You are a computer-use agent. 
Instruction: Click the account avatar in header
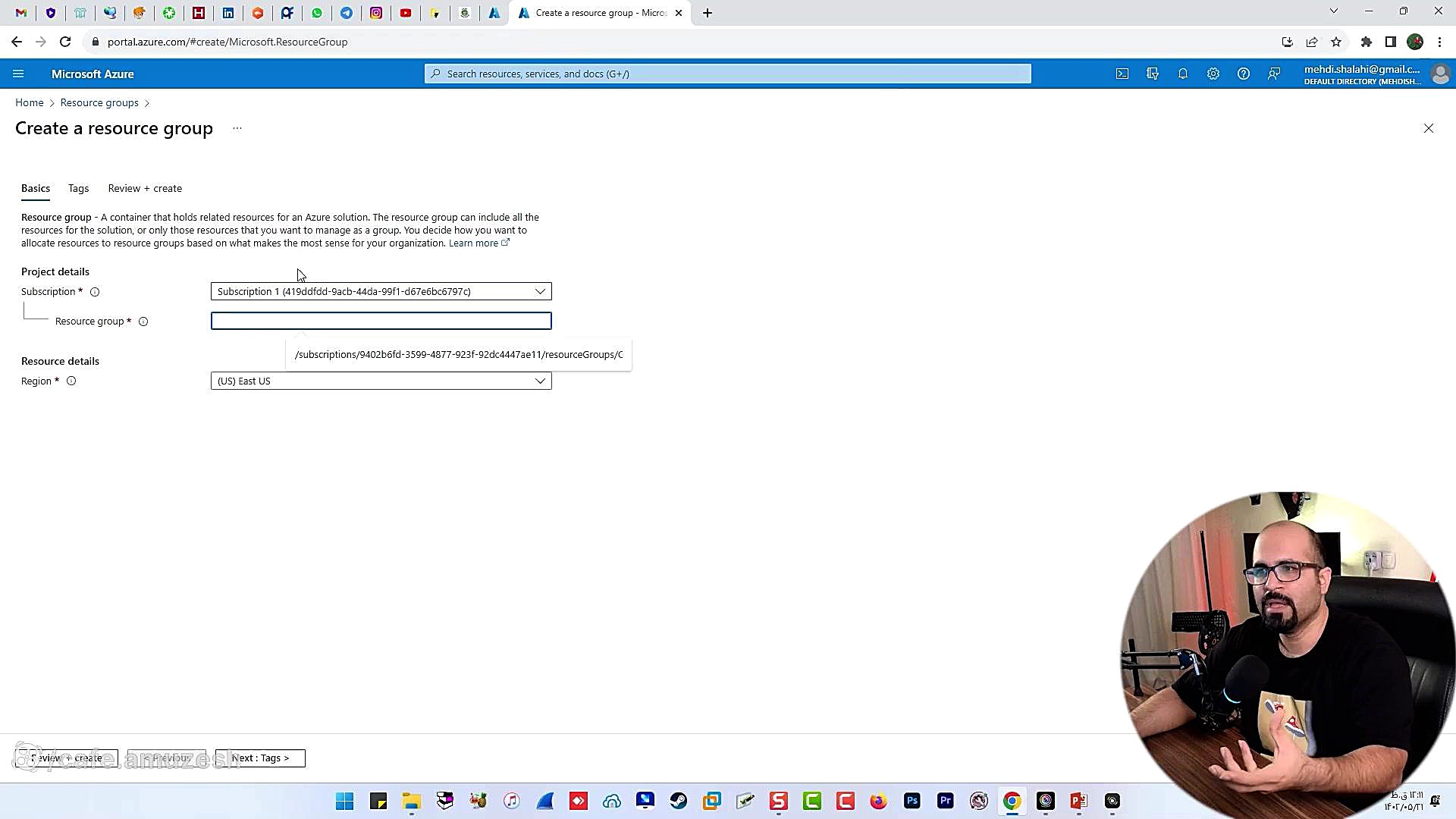point(1440,74)
